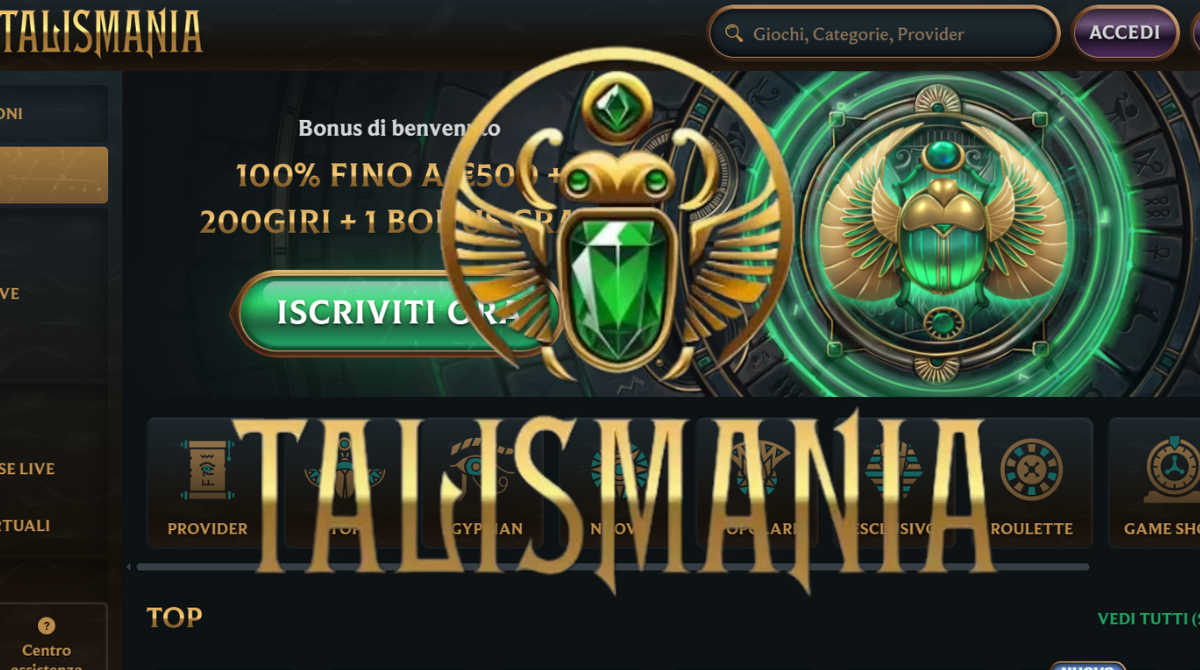
Task: Open the Popolari category tile
Action: [756, 484]
